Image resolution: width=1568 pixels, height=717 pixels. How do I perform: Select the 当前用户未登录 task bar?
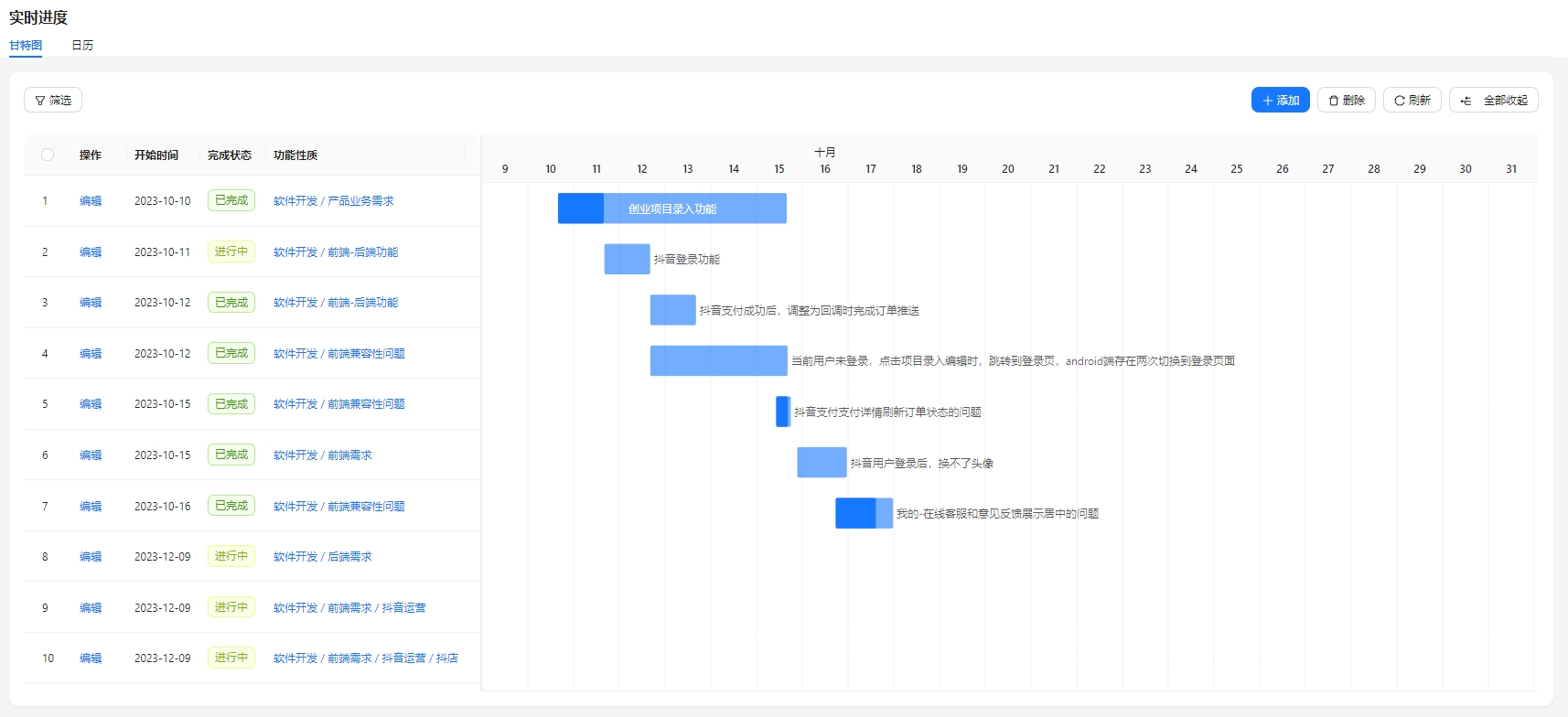point(718,360)
